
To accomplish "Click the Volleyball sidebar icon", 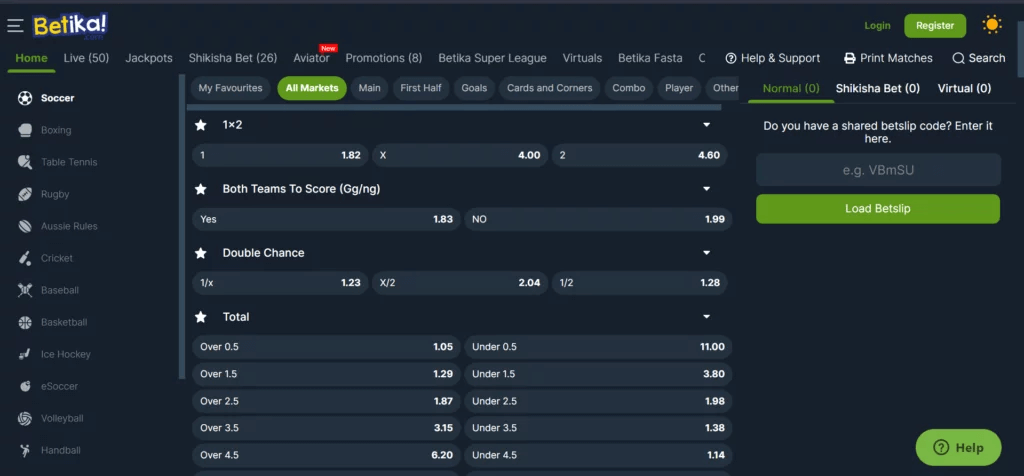I will pos(25,418).
